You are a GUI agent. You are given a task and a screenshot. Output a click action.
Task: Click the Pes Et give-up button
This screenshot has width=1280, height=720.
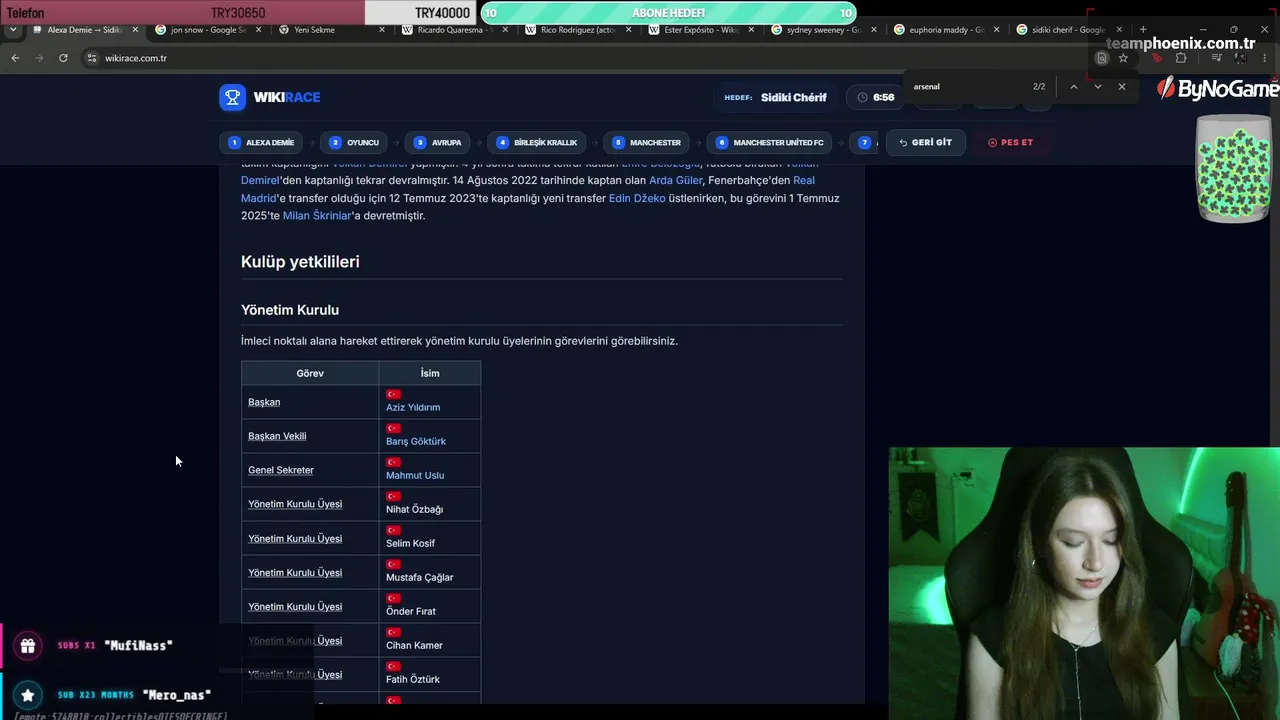1010,142
